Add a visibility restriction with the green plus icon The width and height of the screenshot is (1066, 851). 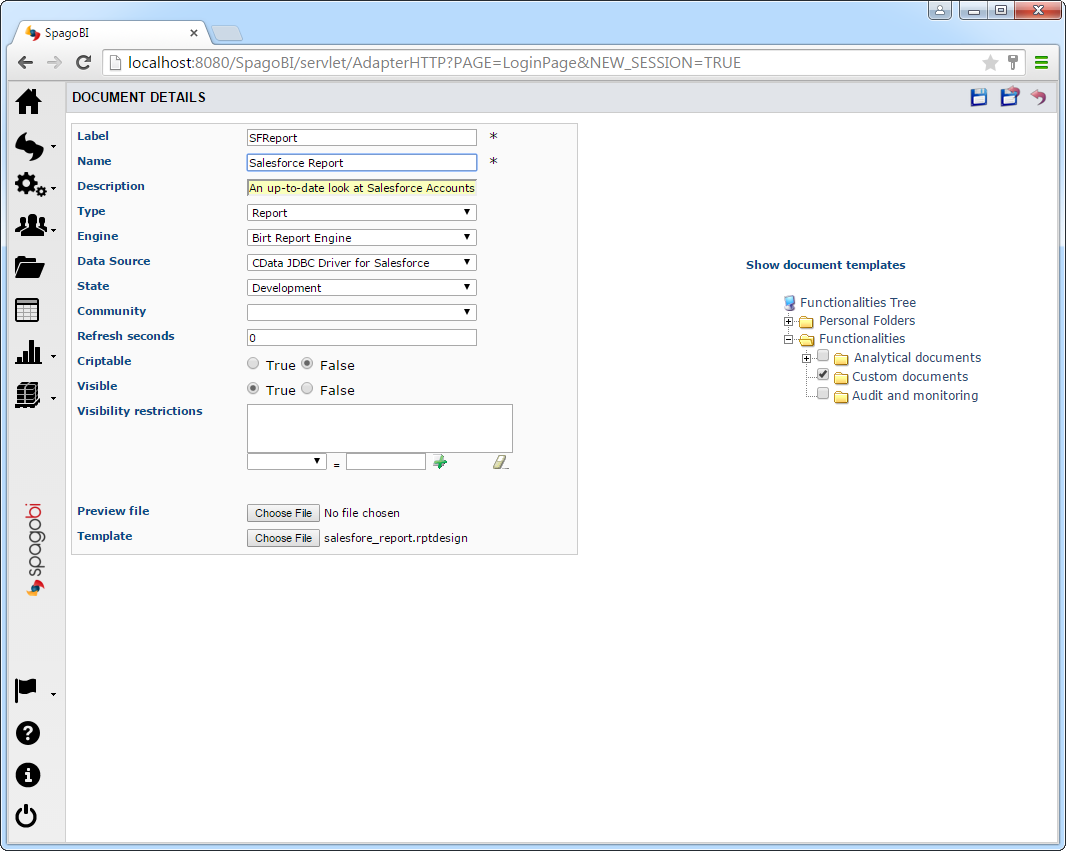pos(440,462)
